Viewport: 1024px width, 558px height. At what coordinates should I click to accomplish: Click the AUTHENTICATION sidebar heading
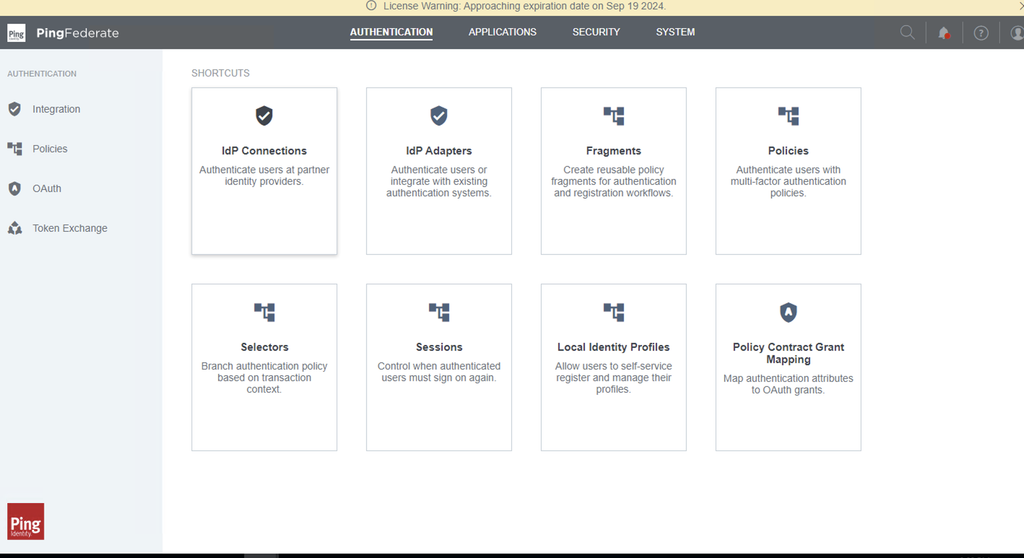tap(42, 74)
